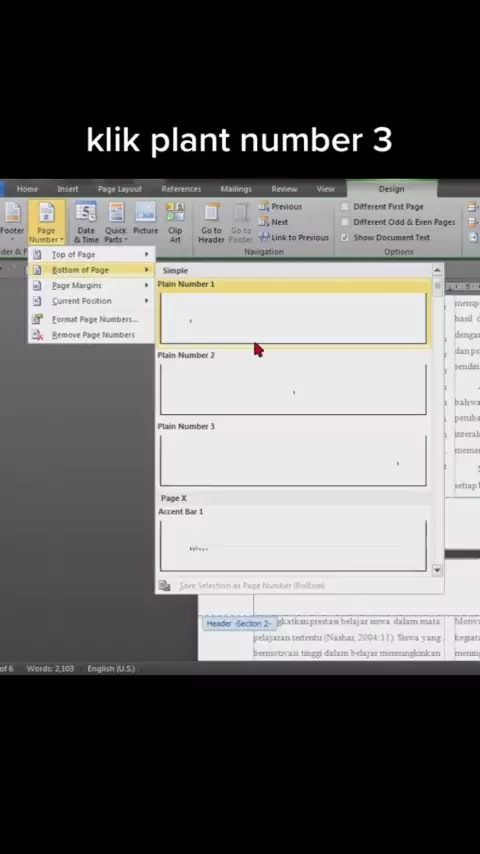This screenshot has height=854, width=480.
Task: Open the References ribbon tab
Action: point(181,189)
